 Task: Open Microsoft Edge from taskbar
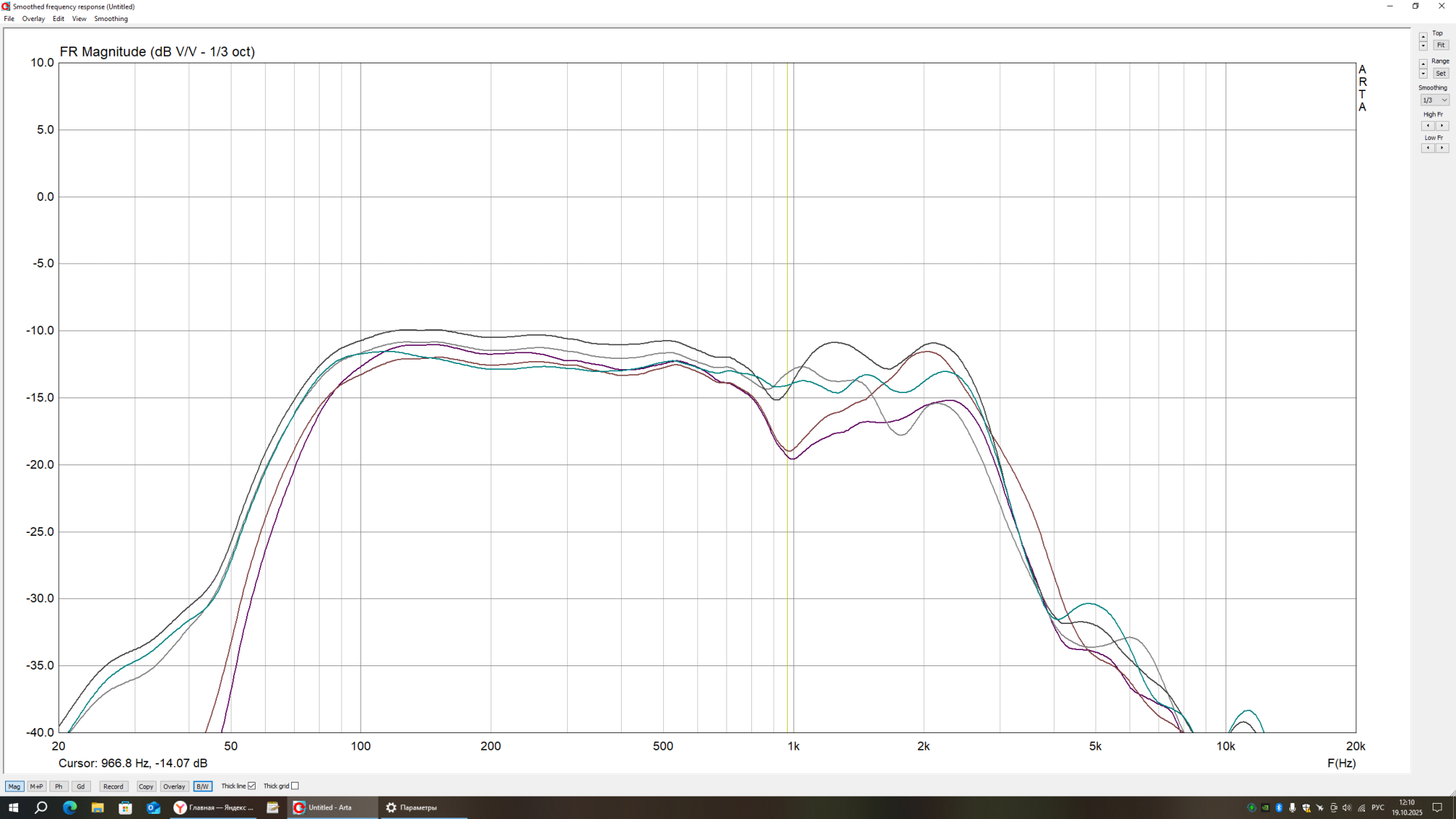click(70, 807)
